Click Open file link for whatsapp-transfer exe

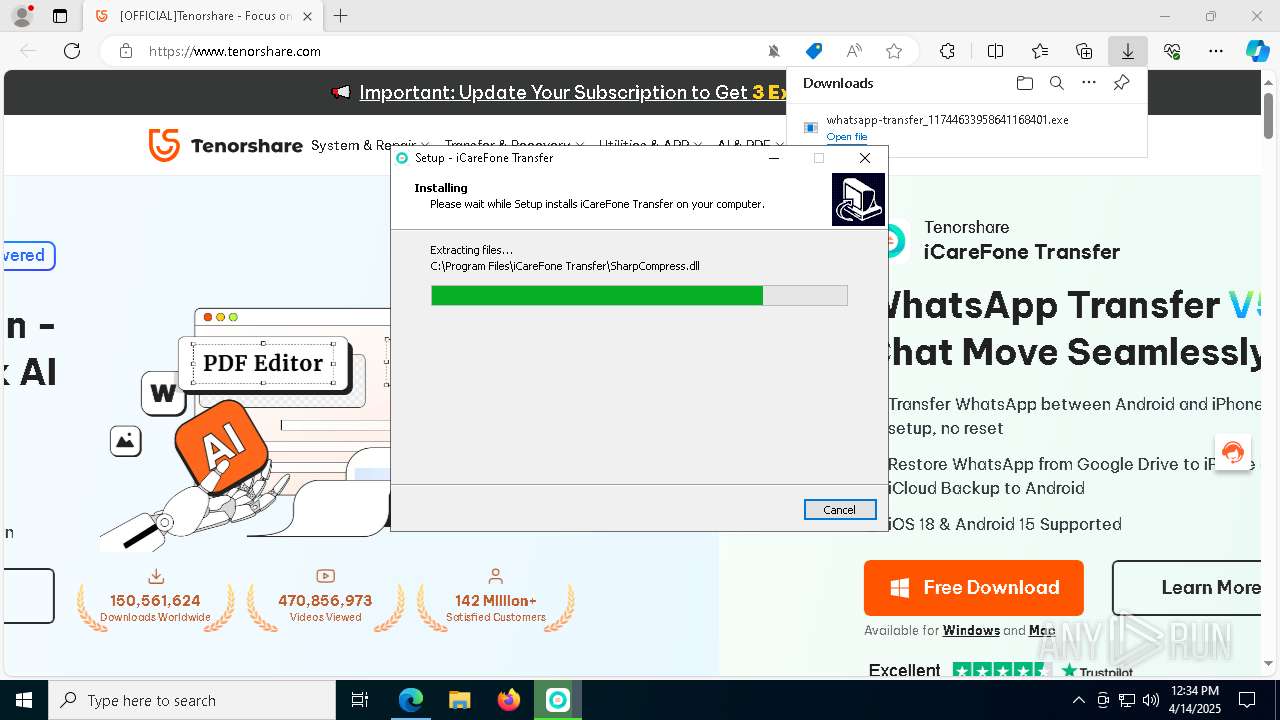click(x=846, y=137)
